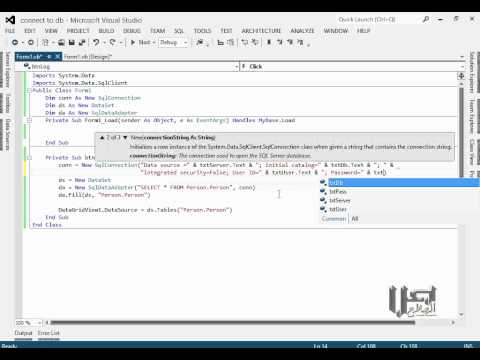The width and height of the screenshot is (480, 360).
Task: Open the DEBUG menu
Action: tap(132, 31)
